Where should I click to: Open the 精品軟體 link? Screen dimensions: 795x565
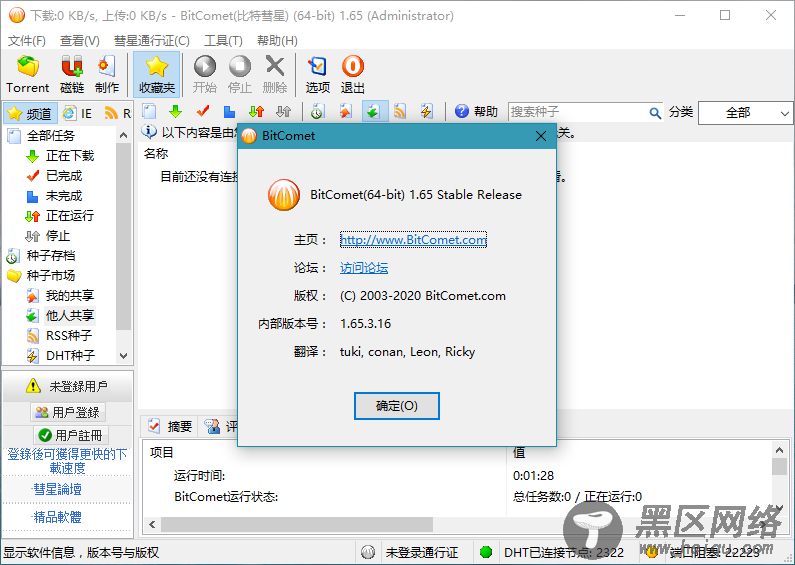pyautogui.click(x=57, y=517)
